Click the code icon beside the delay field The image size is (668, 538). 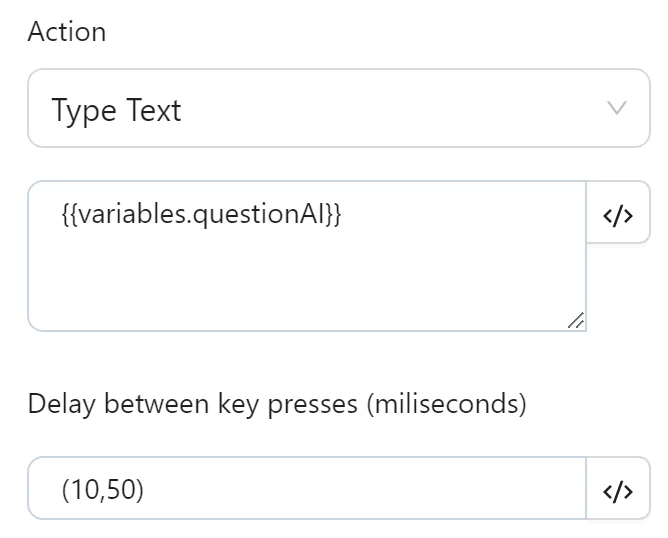point(618,490)
